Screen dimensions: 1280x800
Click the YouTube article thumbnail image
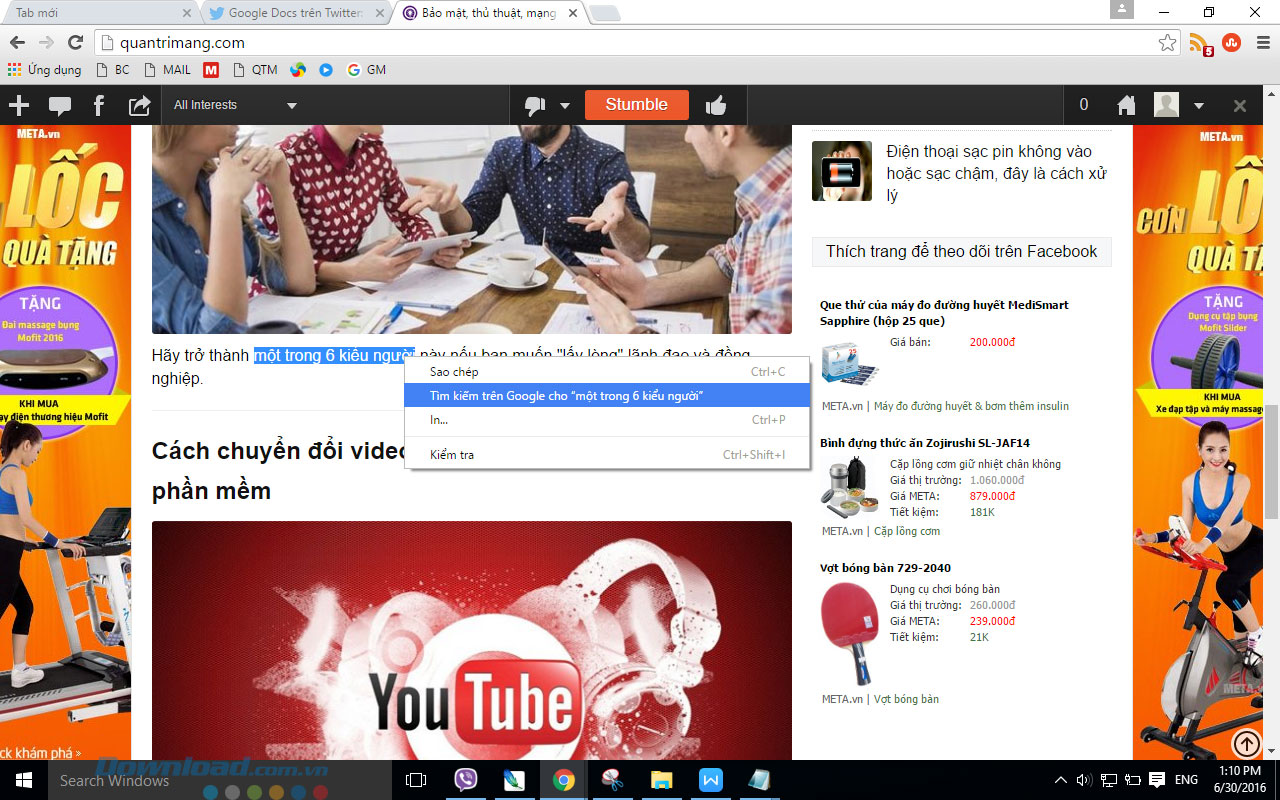click(x=471, y=640)
